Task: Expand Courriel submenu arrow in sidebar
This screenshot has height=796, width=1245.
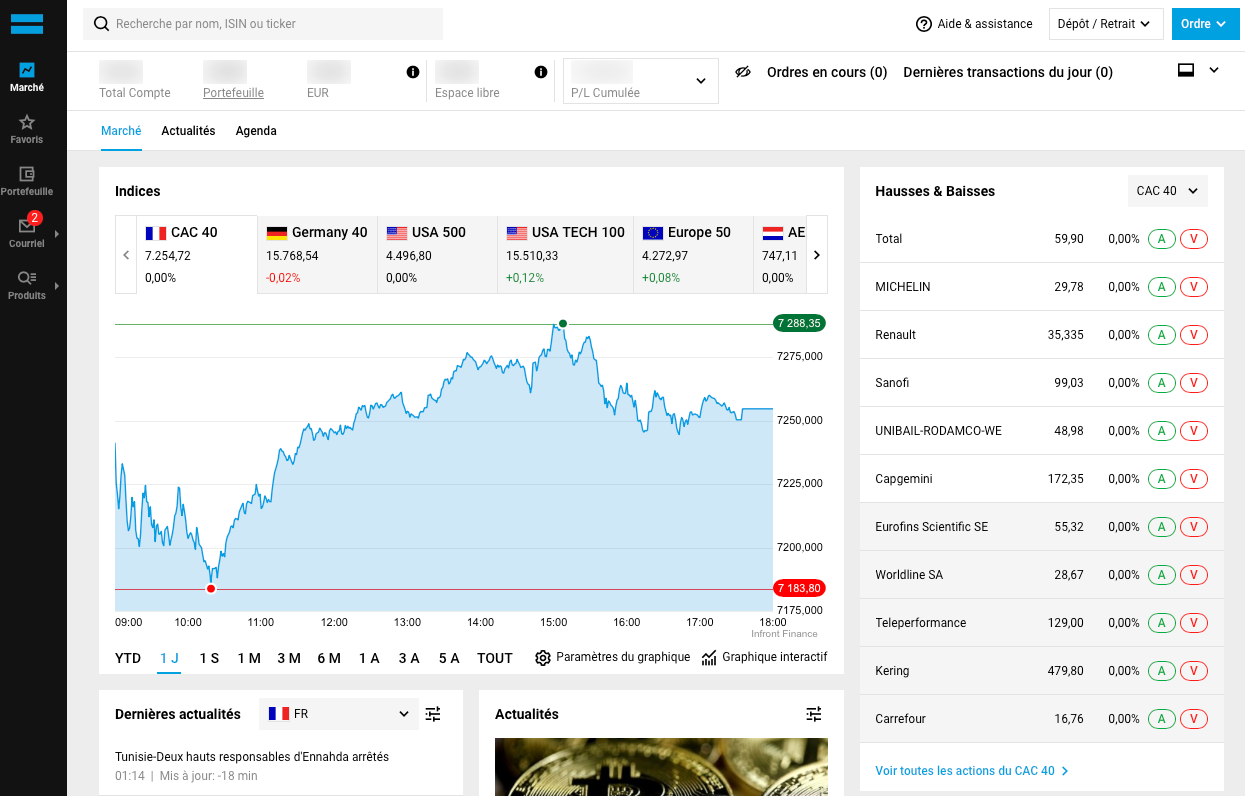Action: coord(57,234)
